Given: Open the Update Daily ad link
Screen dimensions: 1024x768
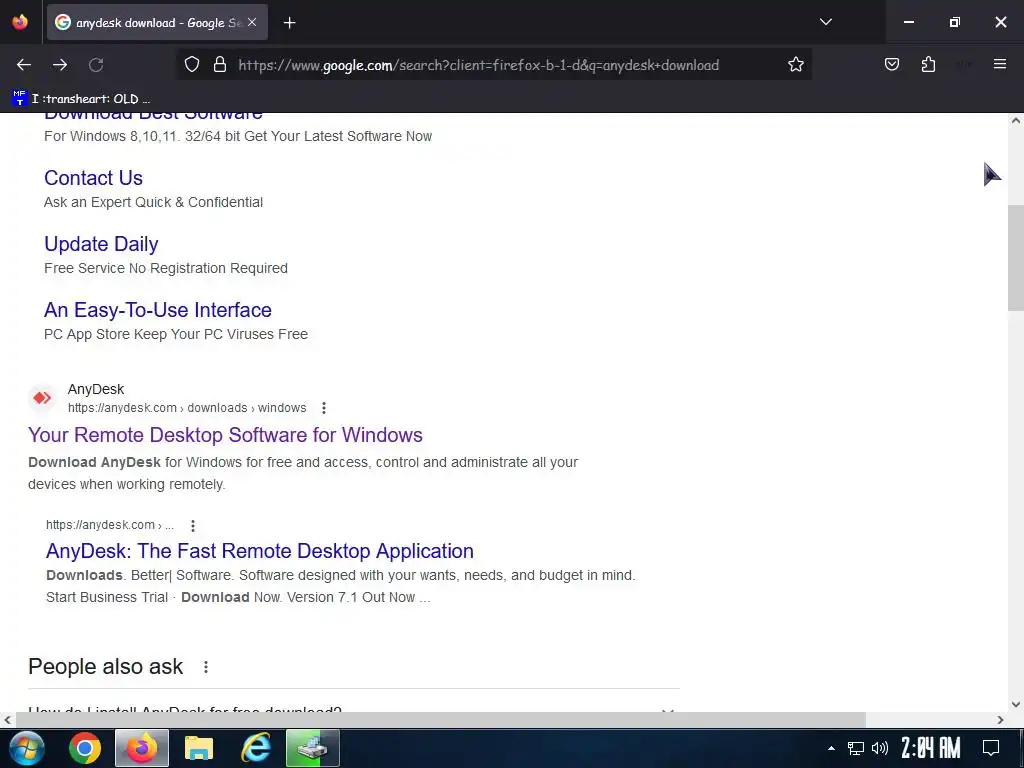Looking at the screenshot, I should [x=101, y=244].
